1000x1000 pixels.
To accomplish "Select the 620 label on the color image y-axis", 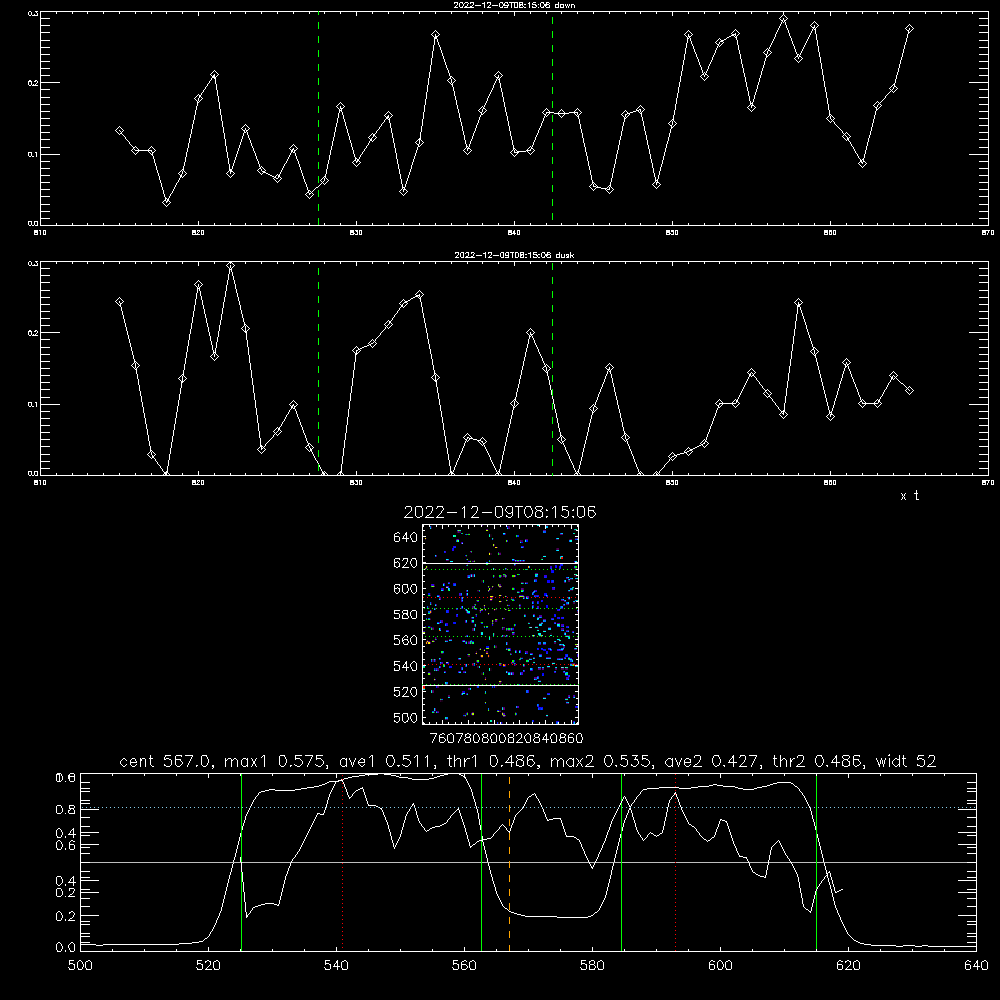I will tap(406, 563).
